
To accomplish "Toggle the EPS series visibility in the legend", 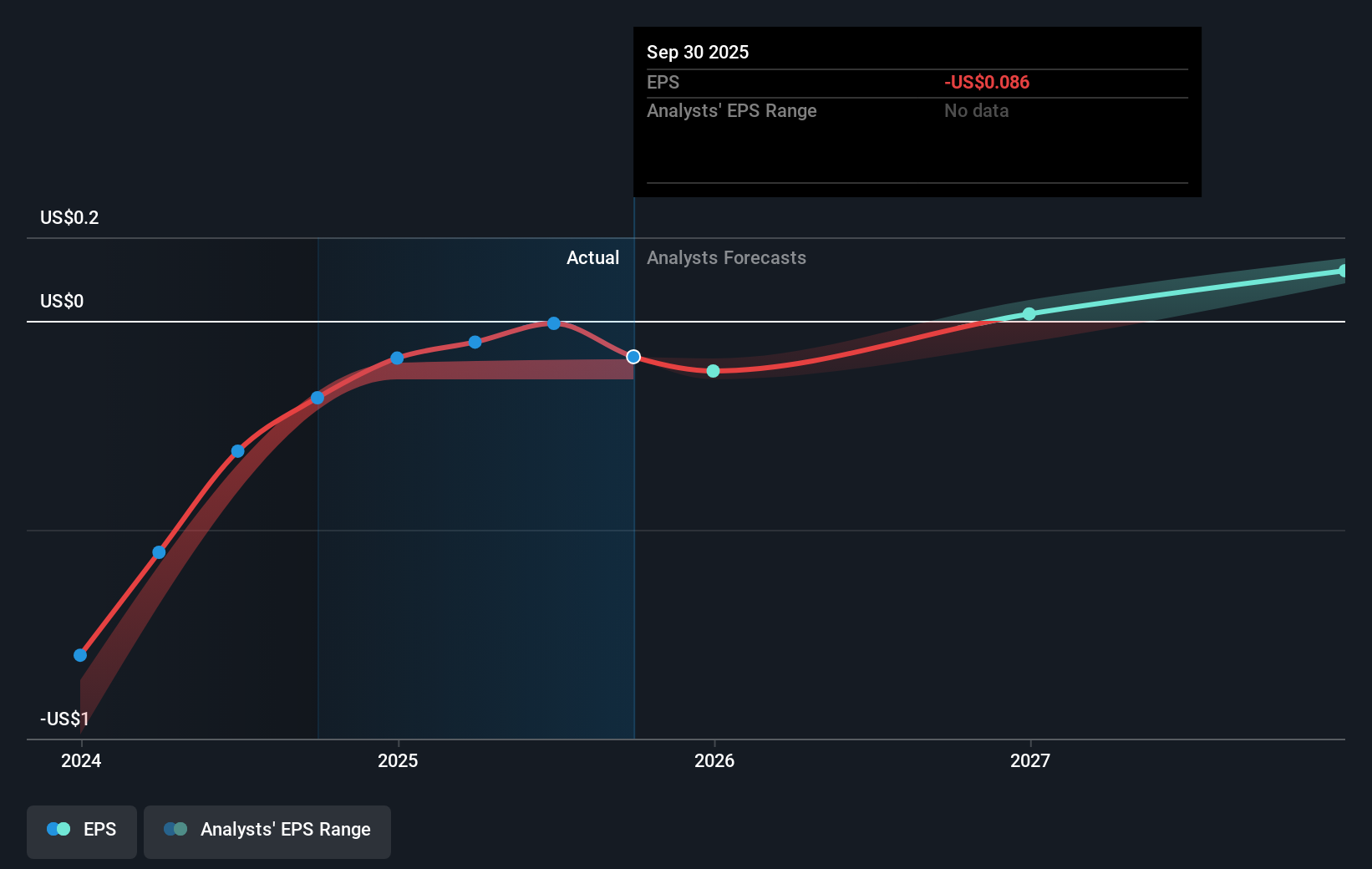I will [x=81, y=831].
